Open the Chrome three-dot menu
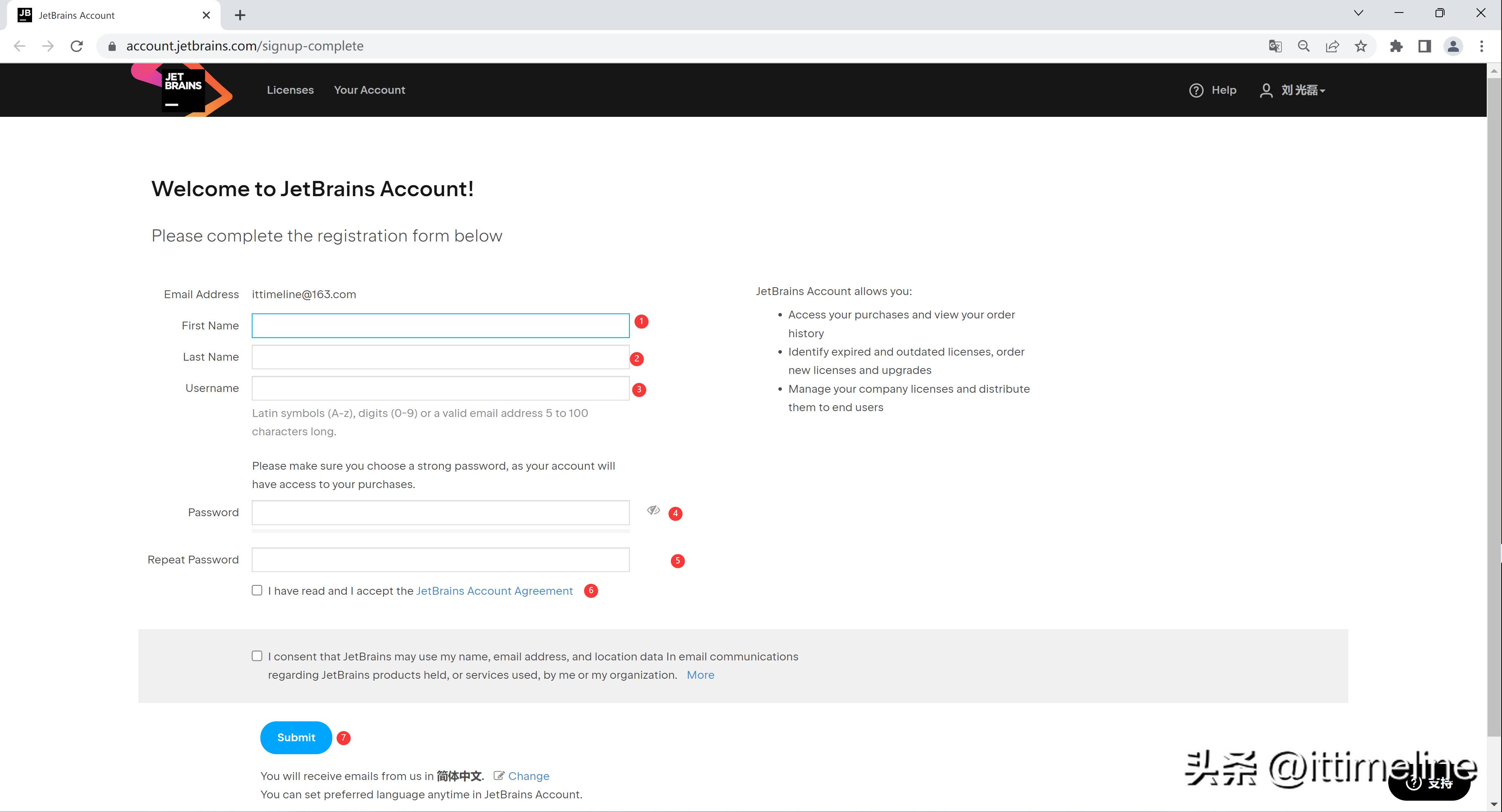1502x812 pixels. (x=1482, y=46)
